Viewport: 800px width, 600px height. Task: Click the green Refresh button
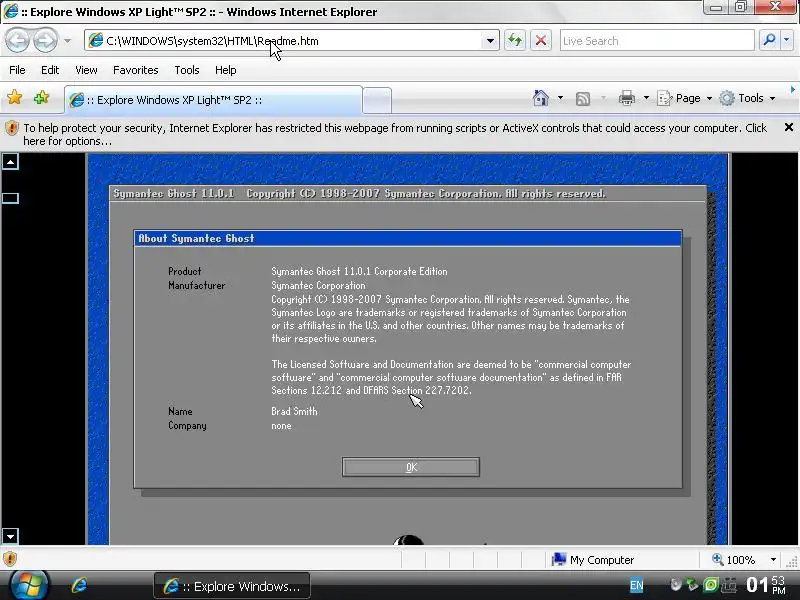tap(515, 40)
